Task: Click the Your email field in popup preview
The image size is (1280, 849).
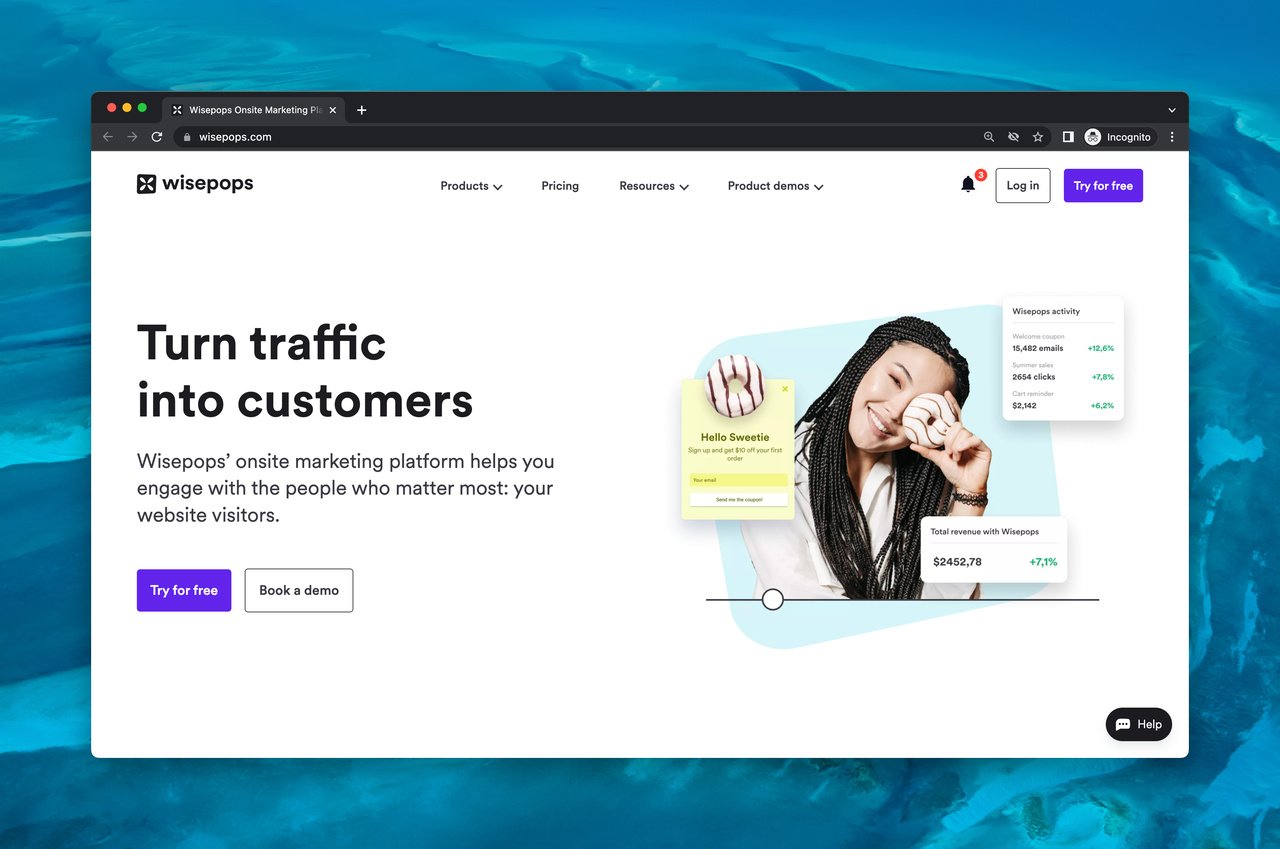Action: click(739, 480)
